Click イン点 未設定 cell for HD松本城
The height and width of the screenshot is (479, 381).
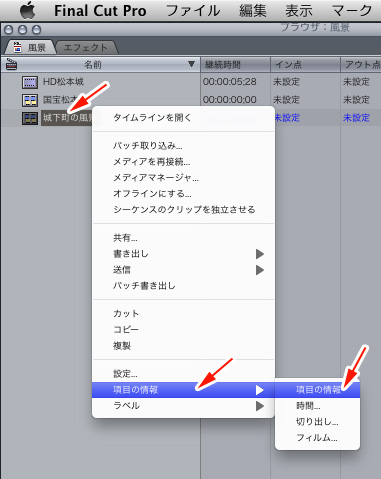click(286, 82)
